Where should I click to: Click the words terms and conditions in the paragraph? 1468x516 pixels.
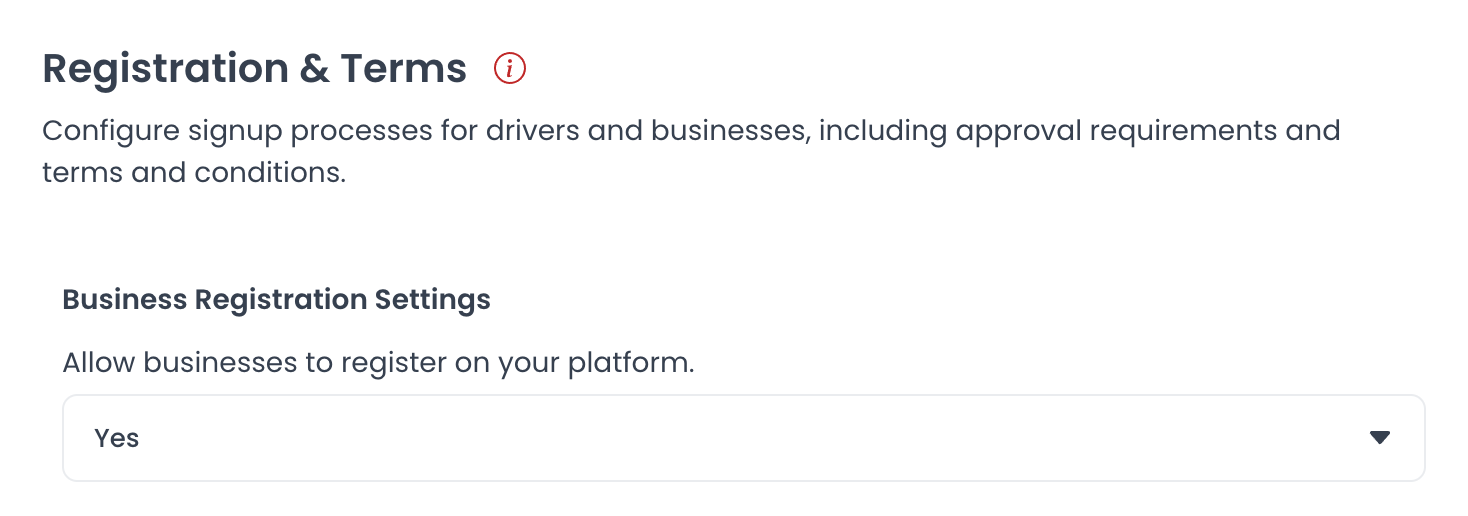(x=194, y=173)
